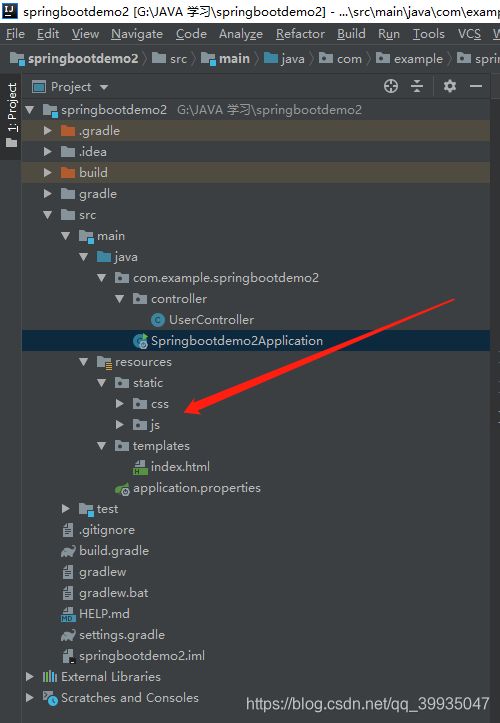Open the Edit menu
Image resolution: width=500 pixels, height=723 pixels.
[48, 34]
